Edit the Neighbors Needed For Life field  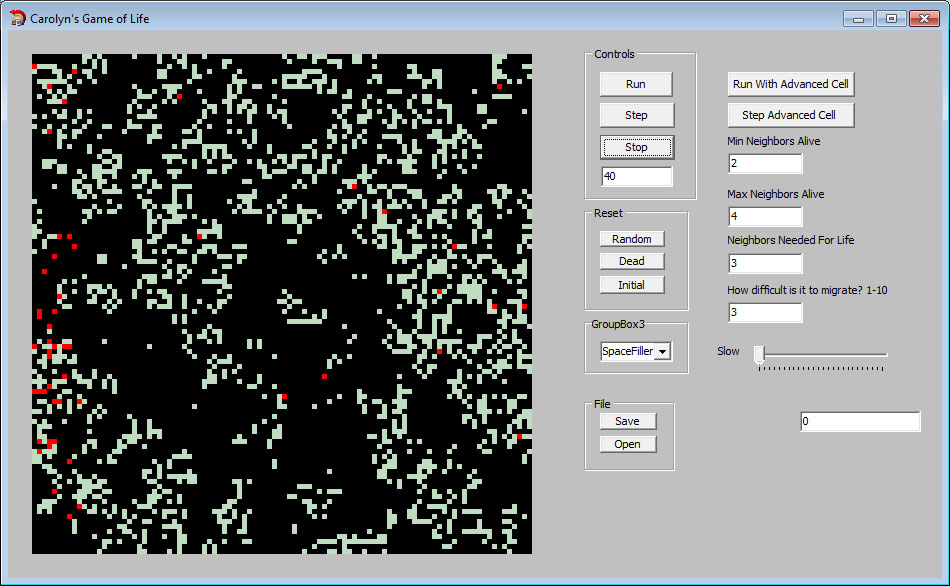tap(765, 264)
